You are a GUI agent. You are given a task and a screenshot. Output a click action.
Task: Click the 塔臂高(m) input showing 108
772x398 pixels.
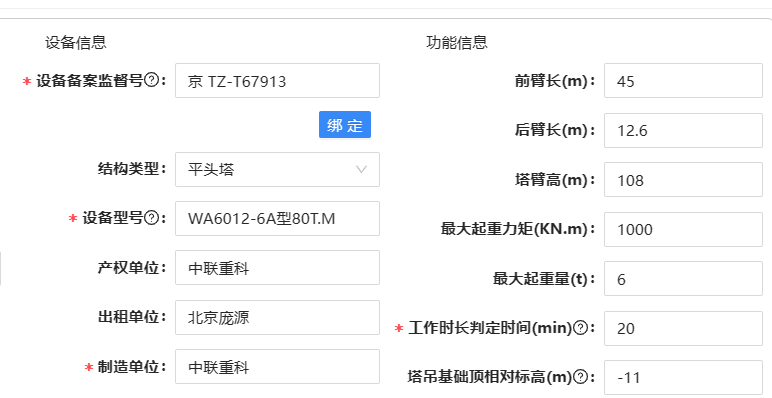(x=683, y=180)
